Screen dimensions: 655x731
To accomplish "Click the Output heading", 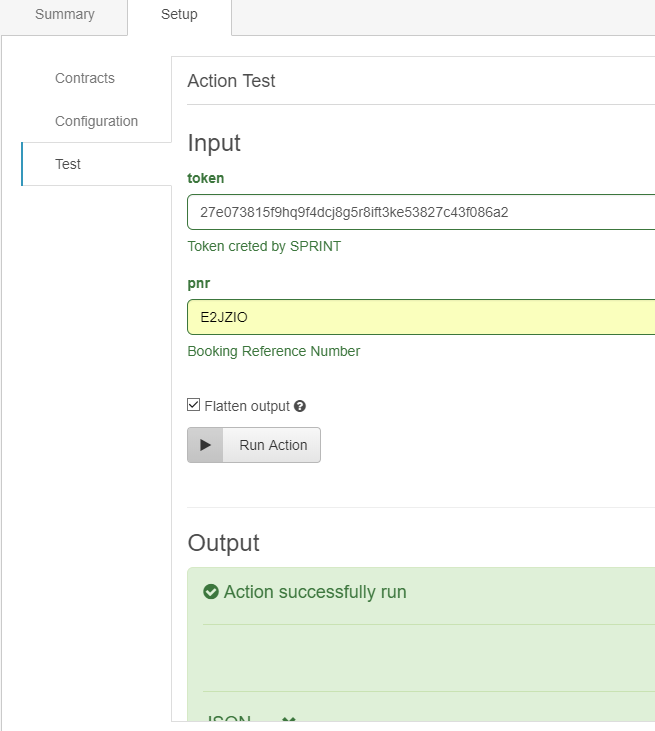I will pos(223,543).
